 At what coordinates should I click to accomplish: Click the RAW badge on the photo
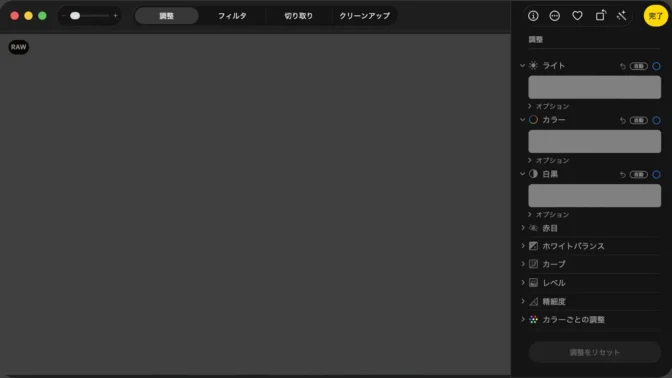coord(18,47)
